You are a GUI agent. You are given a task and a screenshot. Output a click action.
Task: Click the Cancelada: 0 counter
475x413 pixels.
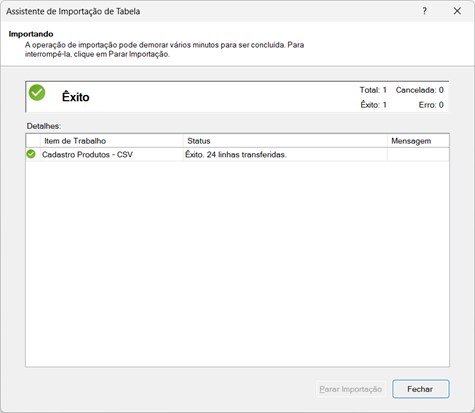(420, 90)
